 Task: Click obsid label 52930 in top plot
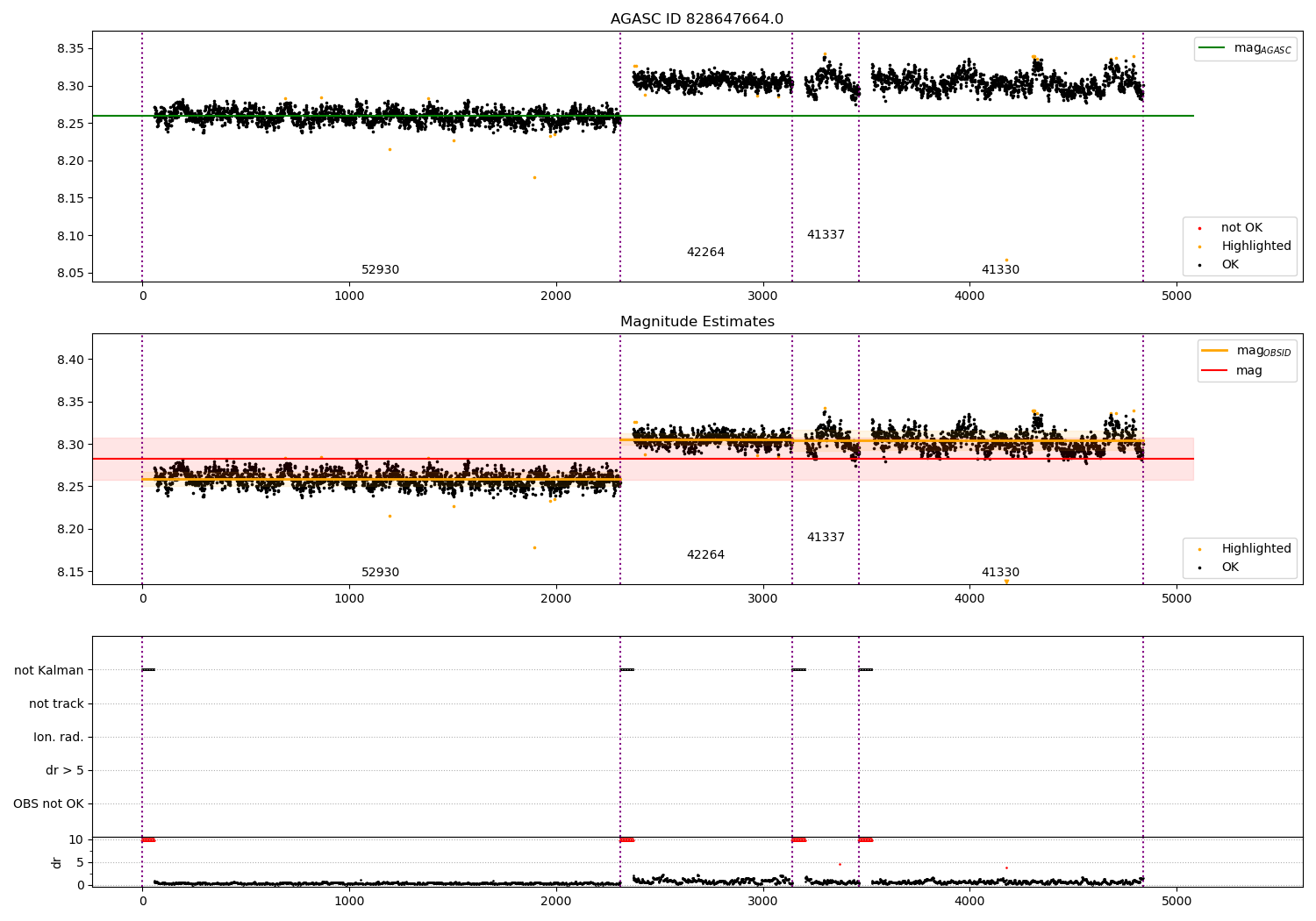coord(380,270)
